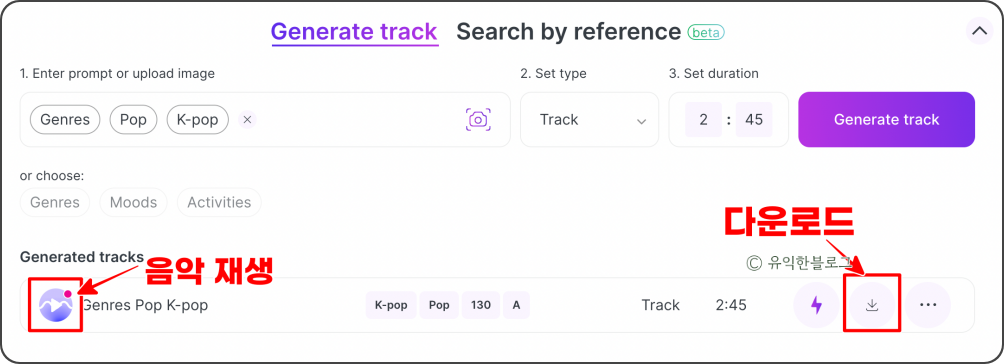
Task: Click the duration minutes field showing 2
Action: [703, 120]
